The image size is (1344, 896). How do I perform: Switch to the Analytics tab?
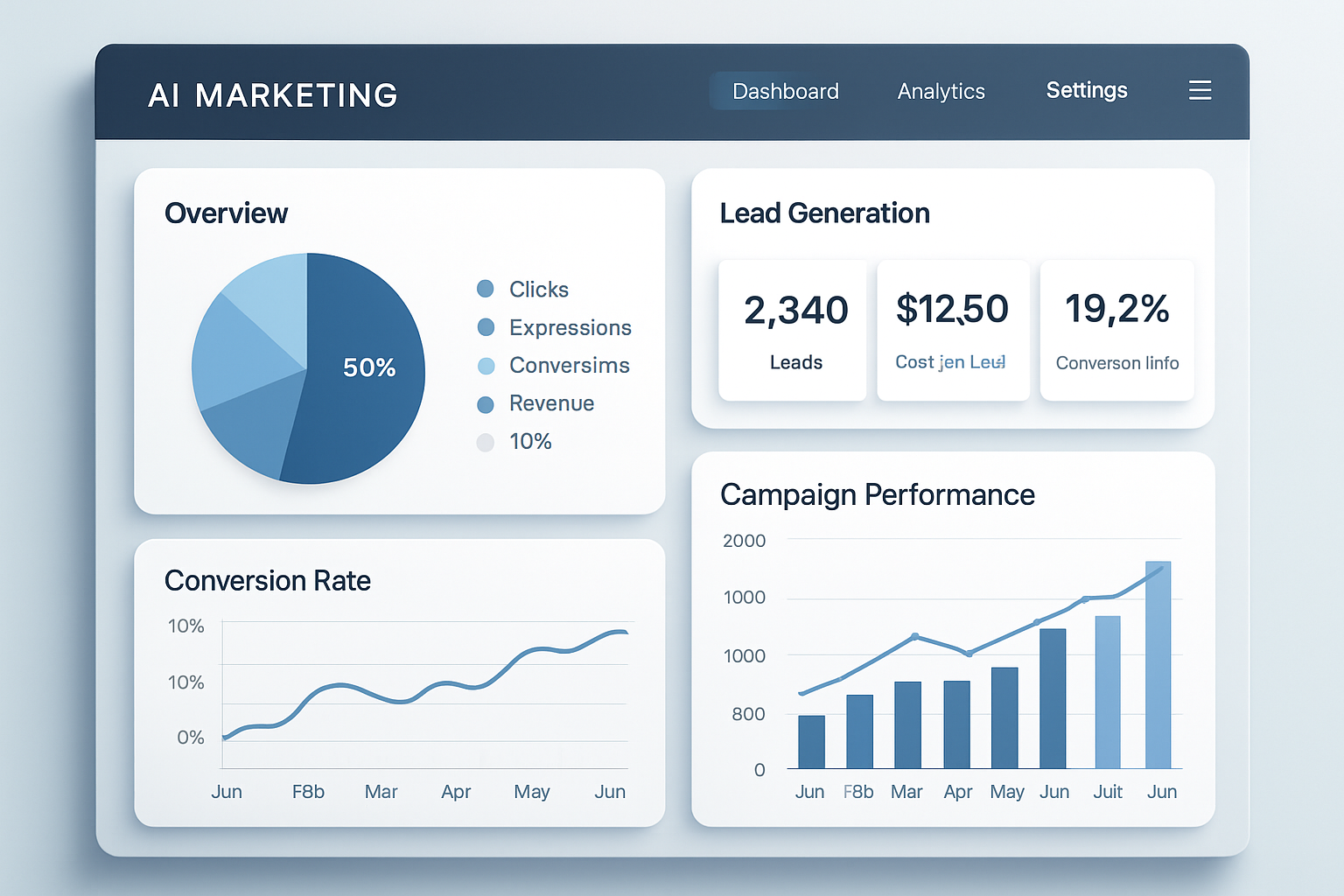click(x=941, y=91)
